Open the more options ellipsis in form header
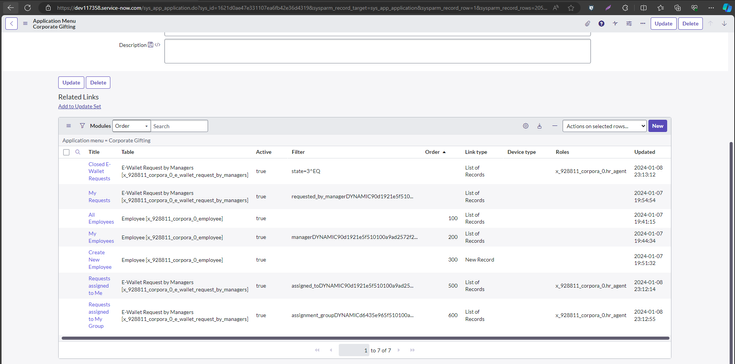This screenshot has height=364, width=735. [642, 23]
